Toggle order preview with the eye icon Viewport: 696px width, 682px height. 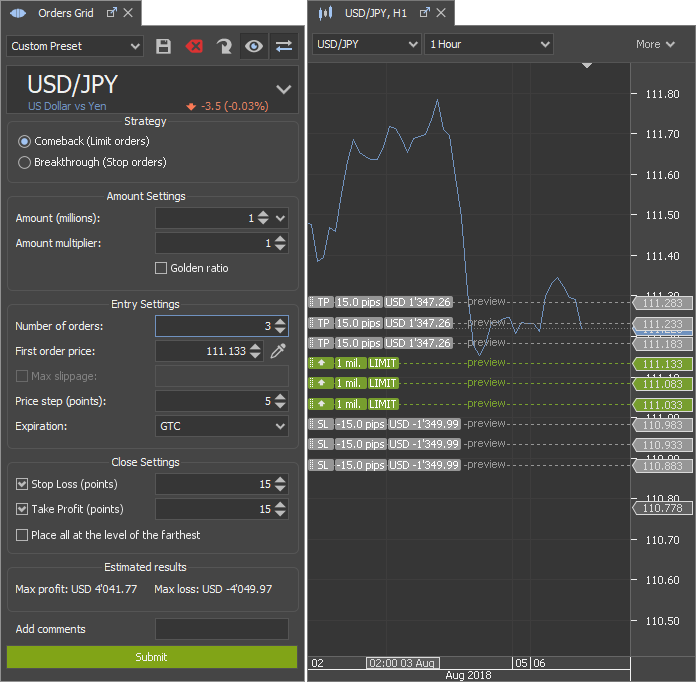pos(253,46)
